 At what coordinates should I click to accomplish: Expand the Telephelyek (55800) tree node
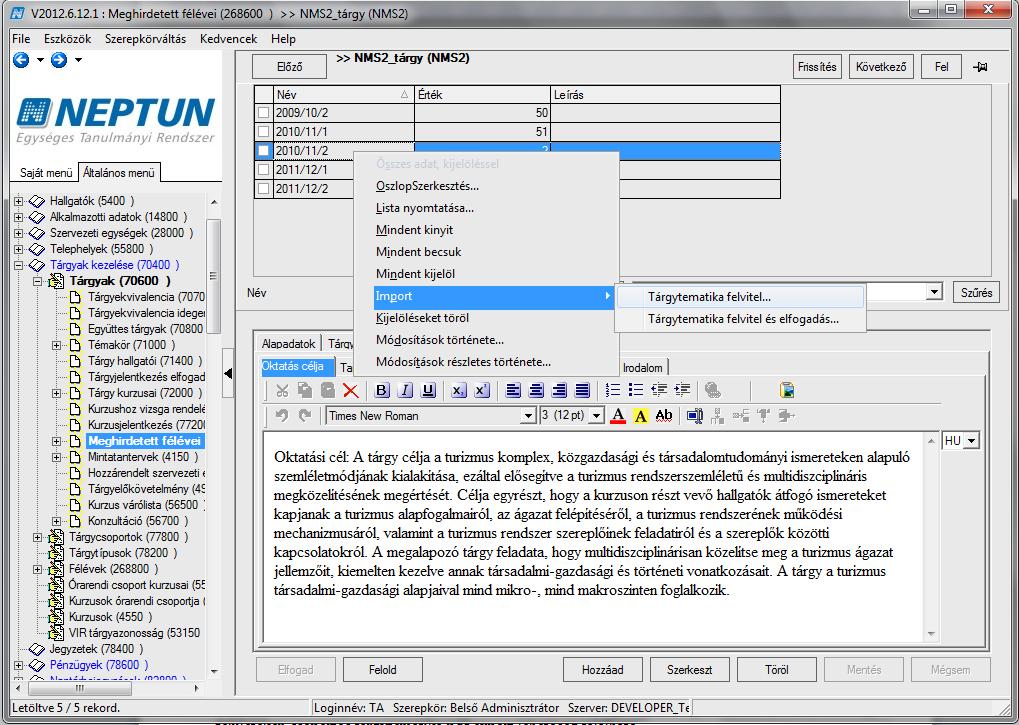pos(19,249)
